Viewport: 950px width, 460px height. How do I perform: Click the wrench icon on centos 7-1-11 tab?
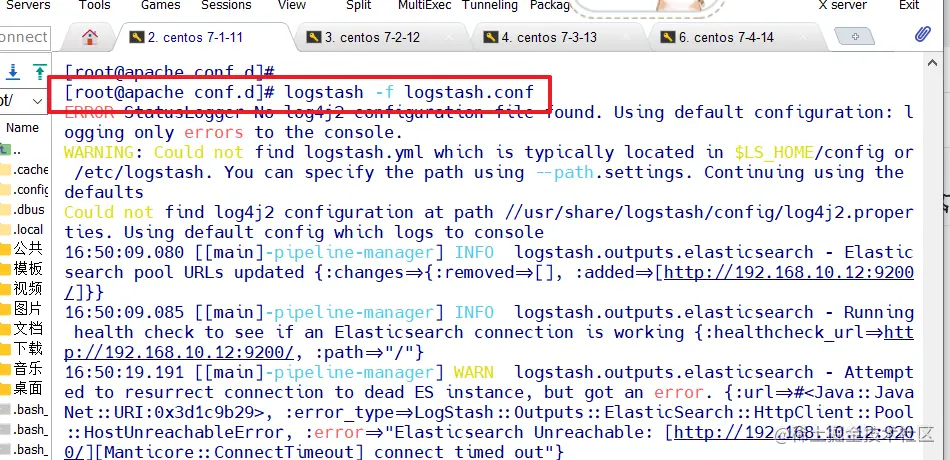[x=136, y=37]
